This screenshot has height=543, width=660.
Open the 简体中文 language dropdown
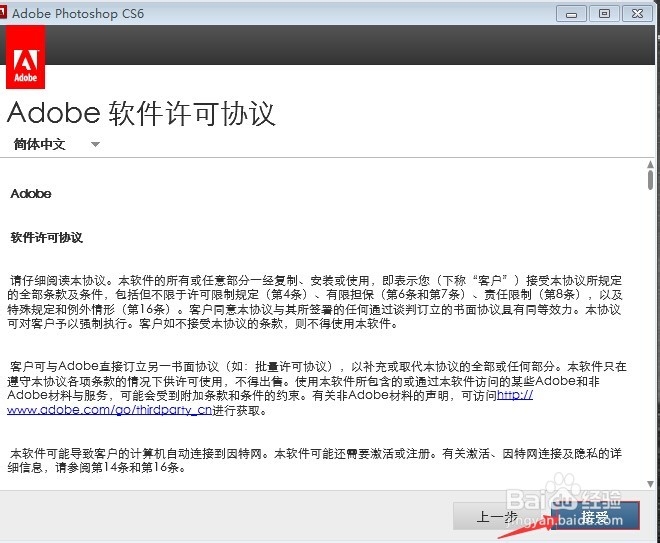tap(56, 144)
